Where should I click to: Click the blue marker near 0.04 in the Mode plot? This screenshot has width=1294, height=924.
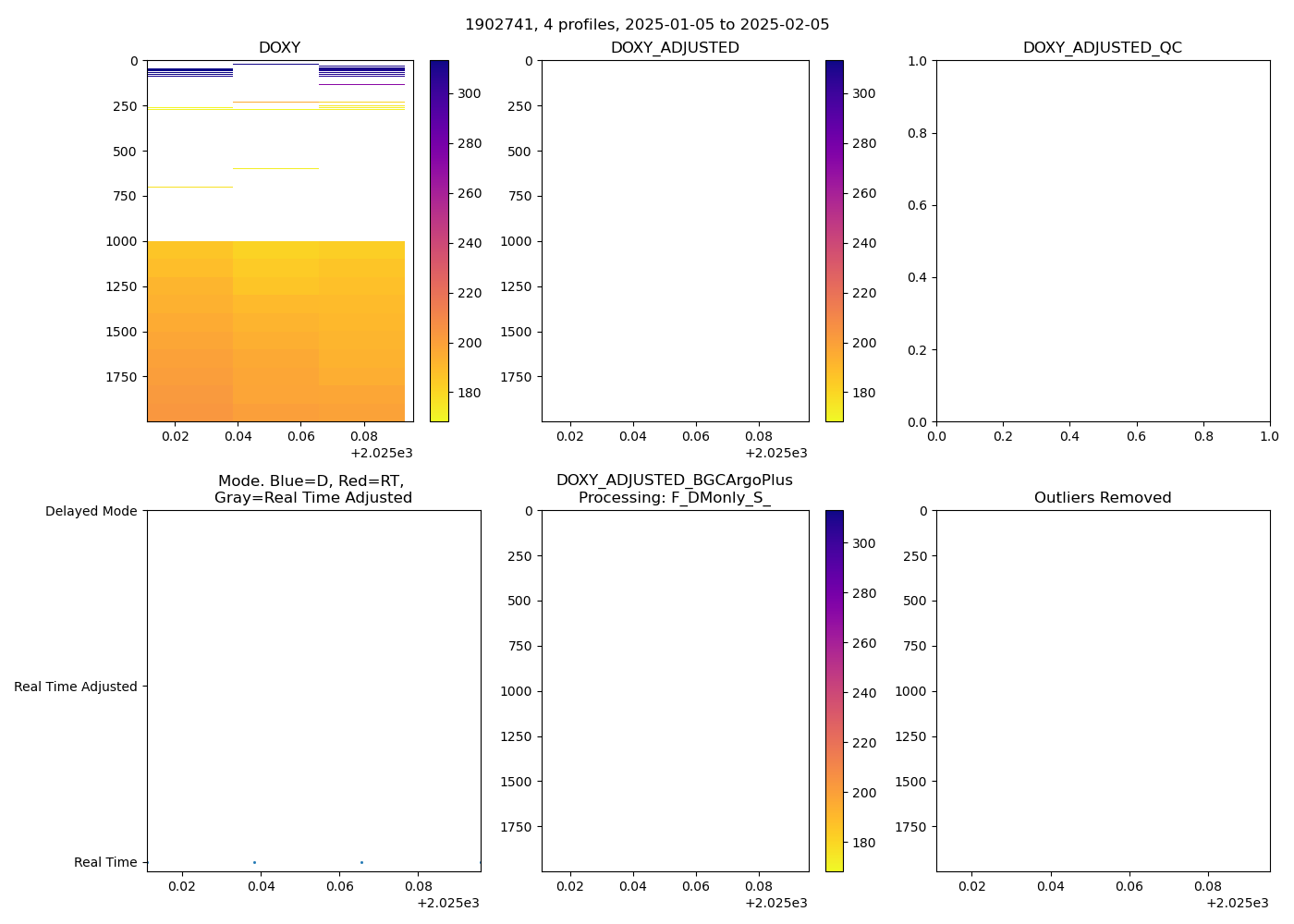coord(254,862)
